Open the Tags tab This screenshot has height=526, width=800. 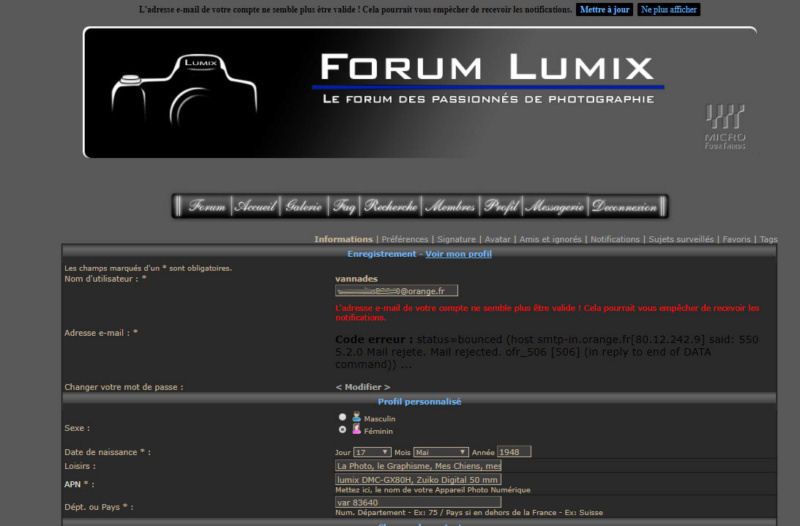[768, 239]
